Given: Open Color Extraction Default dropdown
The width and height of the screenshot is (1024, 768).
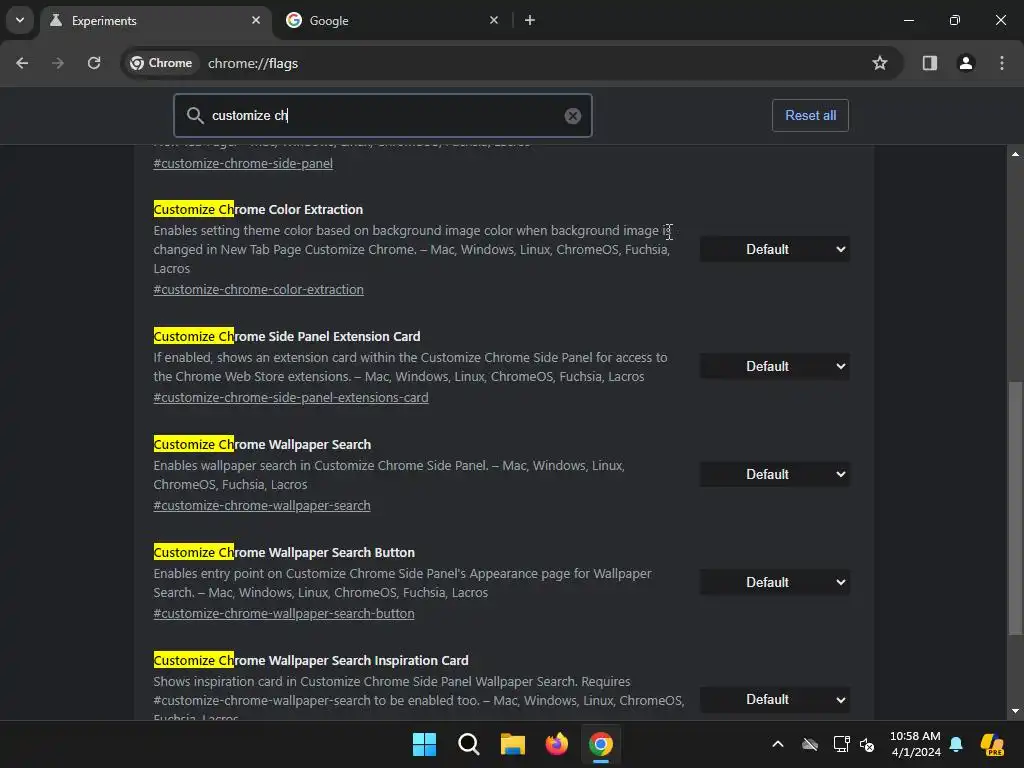Looking at the screenshot, I should pos(775,249).
